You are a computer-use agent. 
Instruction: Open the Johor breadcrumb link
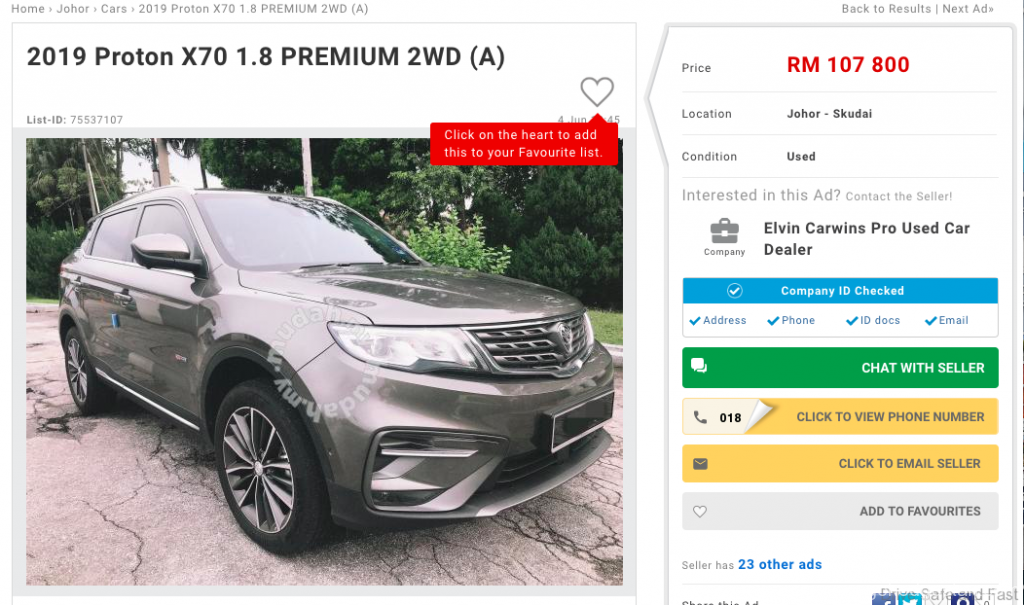point(72,9)
